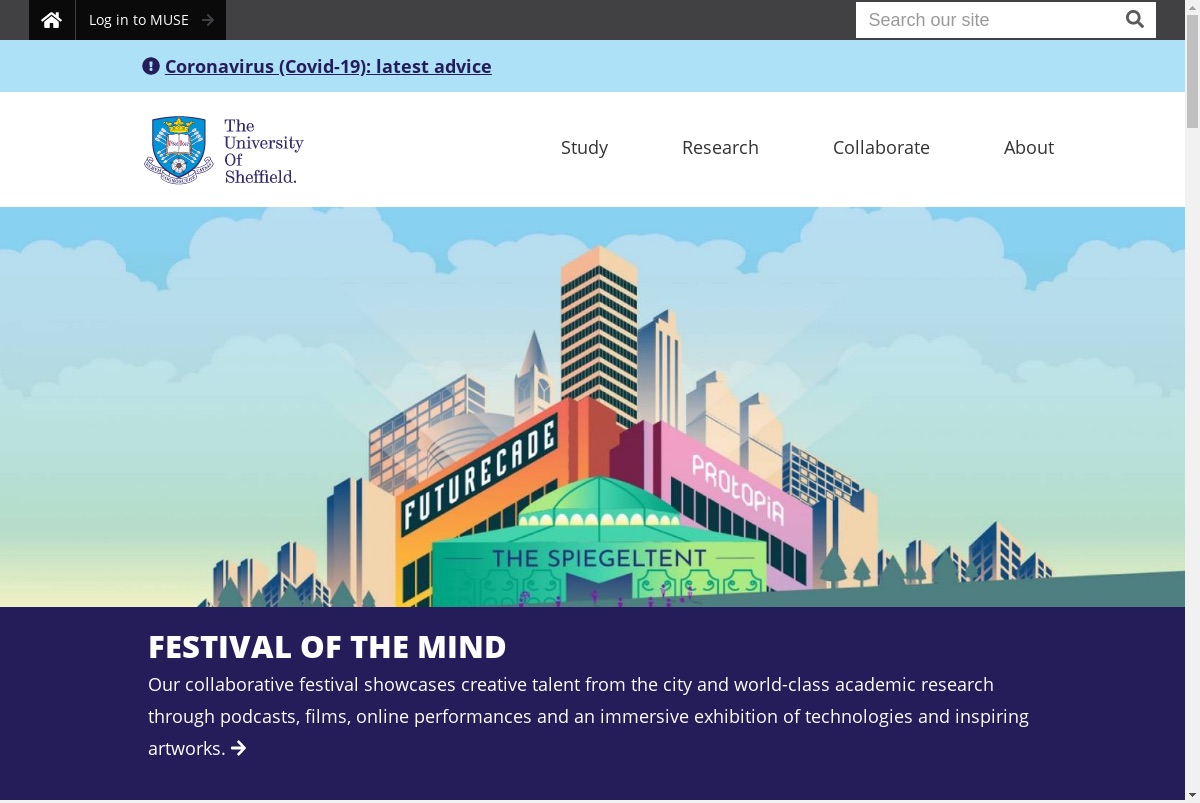1200x803 pixels.
Task: Go to the home page via house icon
Action: click(52, 20)
